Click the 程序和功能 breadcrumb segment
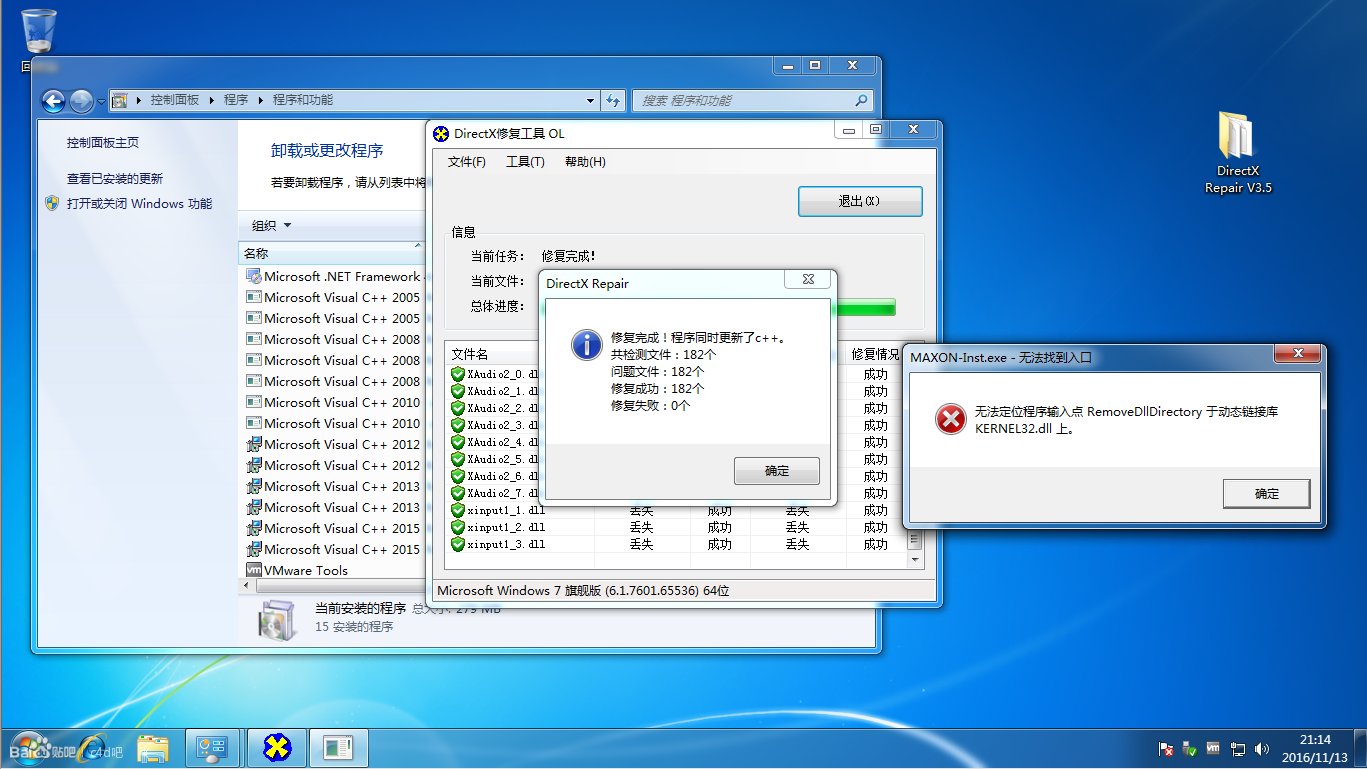The width and height of the screenshot is (1367, 769). 303,100
